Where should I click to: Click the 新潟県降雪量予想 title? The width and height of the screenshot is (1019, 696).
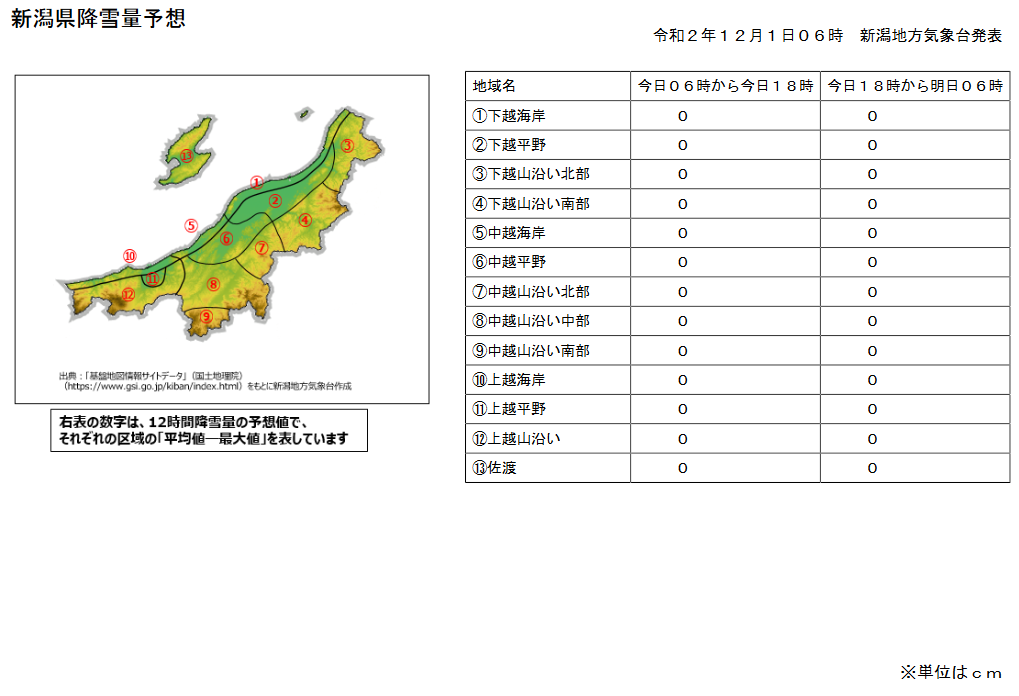pos(100,16)
